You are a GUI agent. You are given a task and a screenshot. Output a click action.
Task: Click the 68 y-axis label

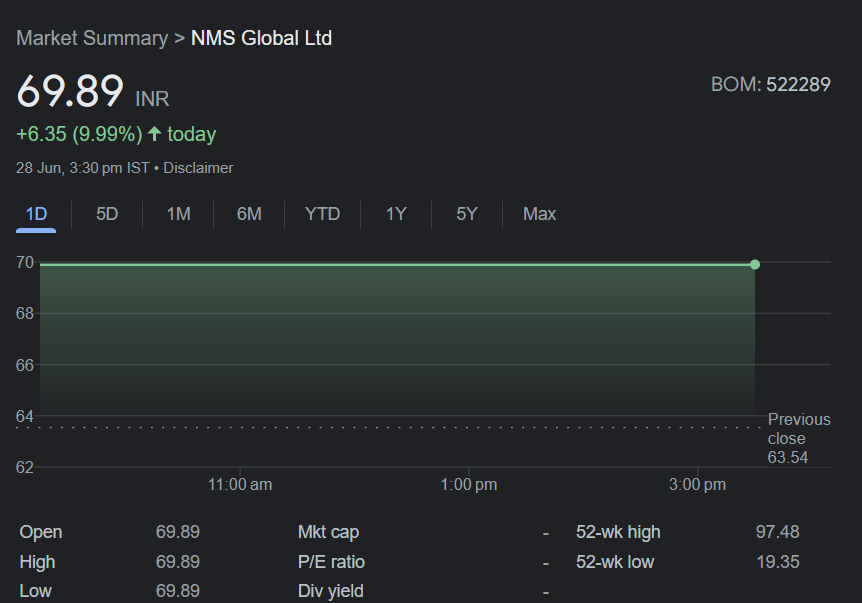[x=25, y=313]
